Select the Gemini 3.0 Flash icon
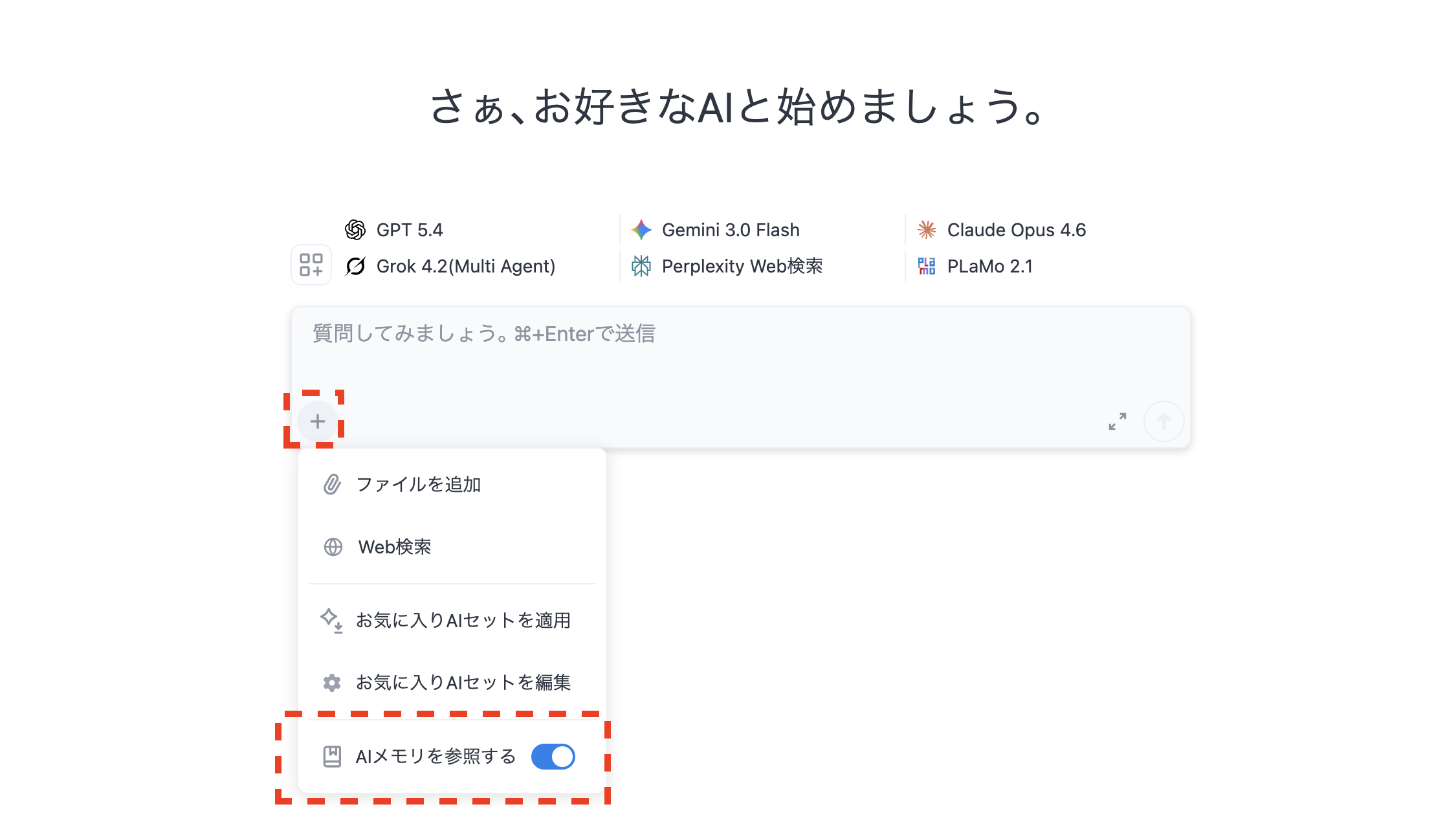Viewport: 1456px width, 822px height. pos(641,229)
